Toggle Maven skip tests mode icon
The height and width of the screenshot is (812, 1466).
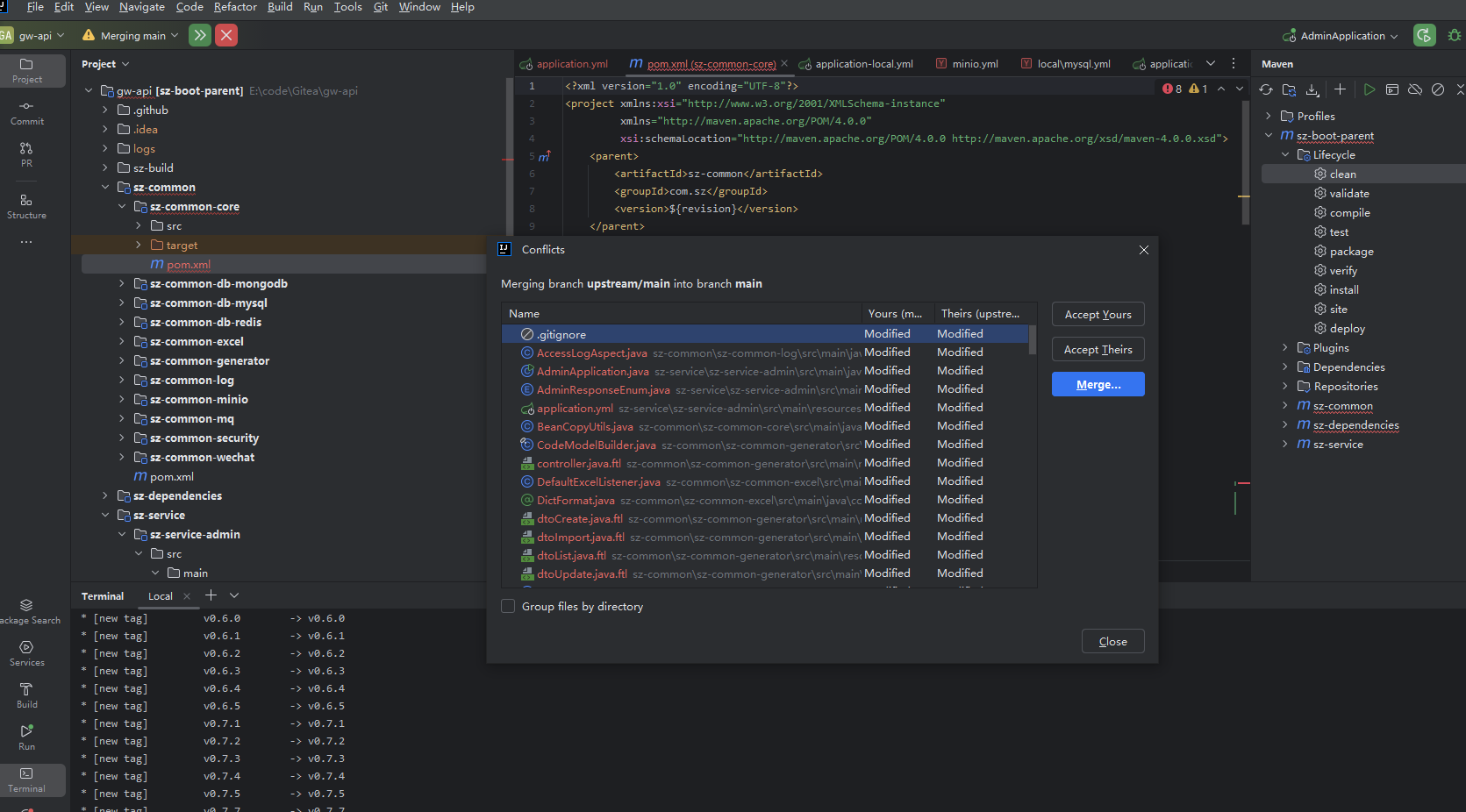pos(1437,89)
